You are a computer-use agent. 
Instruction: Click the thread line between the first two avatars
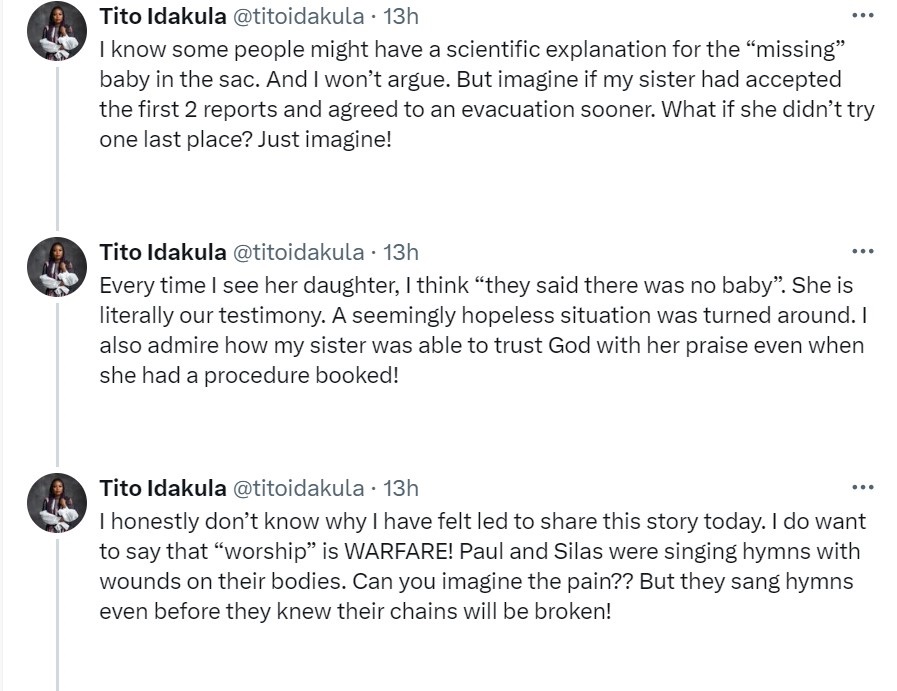[x=57, y=150]
